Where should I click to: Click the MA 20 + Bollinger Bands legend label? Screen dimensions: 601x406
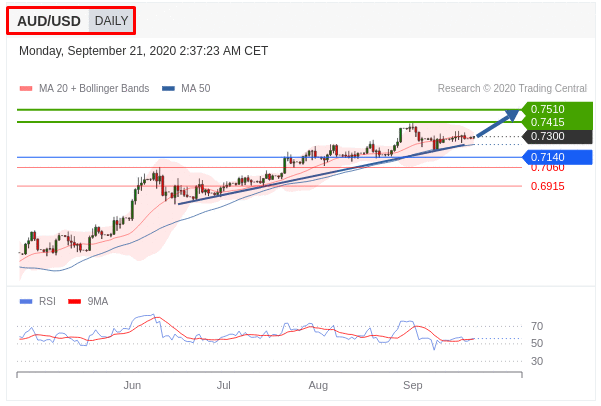tap(94, 89)
